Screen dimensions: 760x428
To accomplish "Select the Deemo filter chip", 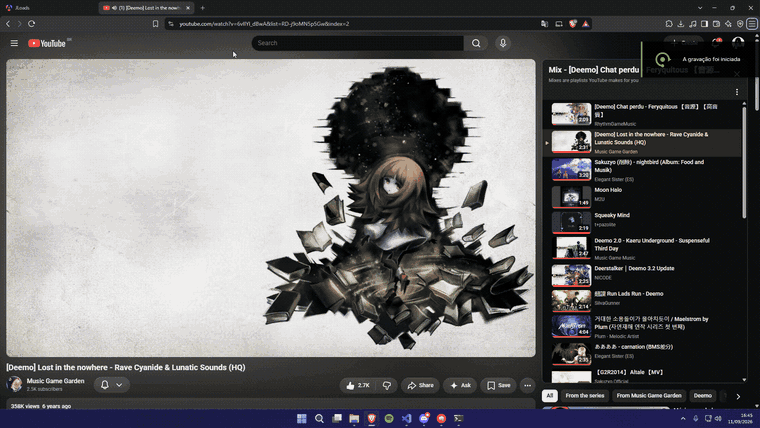I will pos(702,396).
